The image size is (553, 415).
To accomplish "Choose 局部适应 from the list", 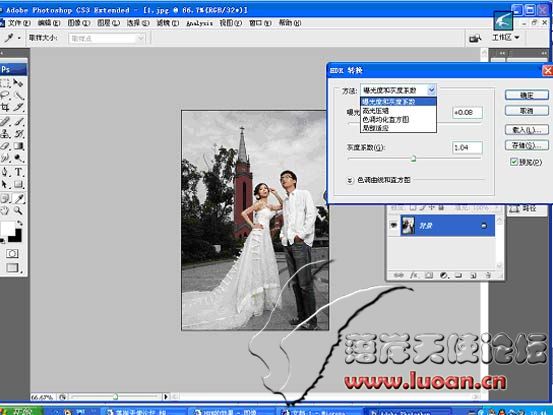I will click(x=398, y=128).
